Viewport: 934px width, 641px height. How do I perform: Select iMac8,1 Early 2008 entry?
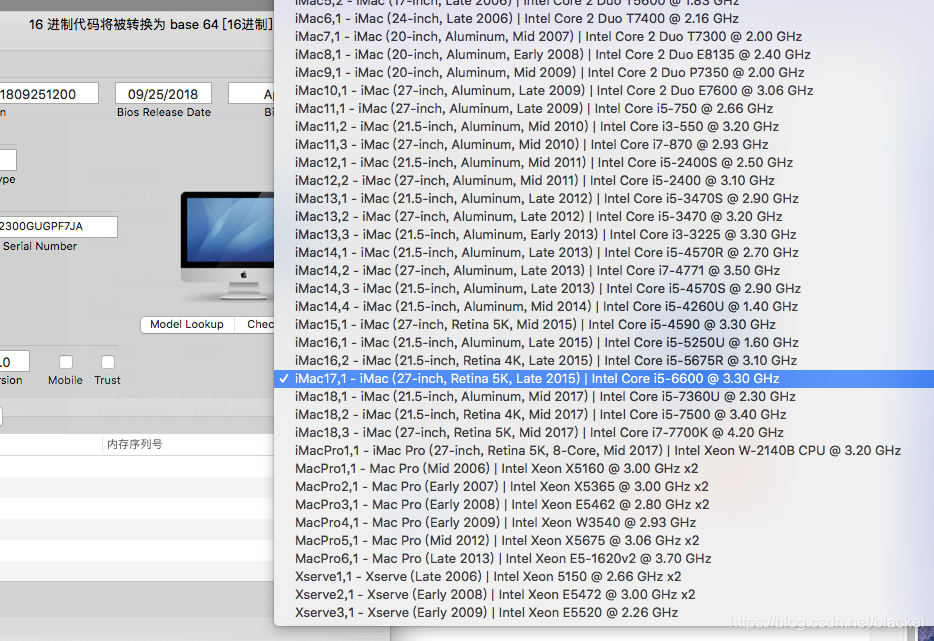(604, 54)
